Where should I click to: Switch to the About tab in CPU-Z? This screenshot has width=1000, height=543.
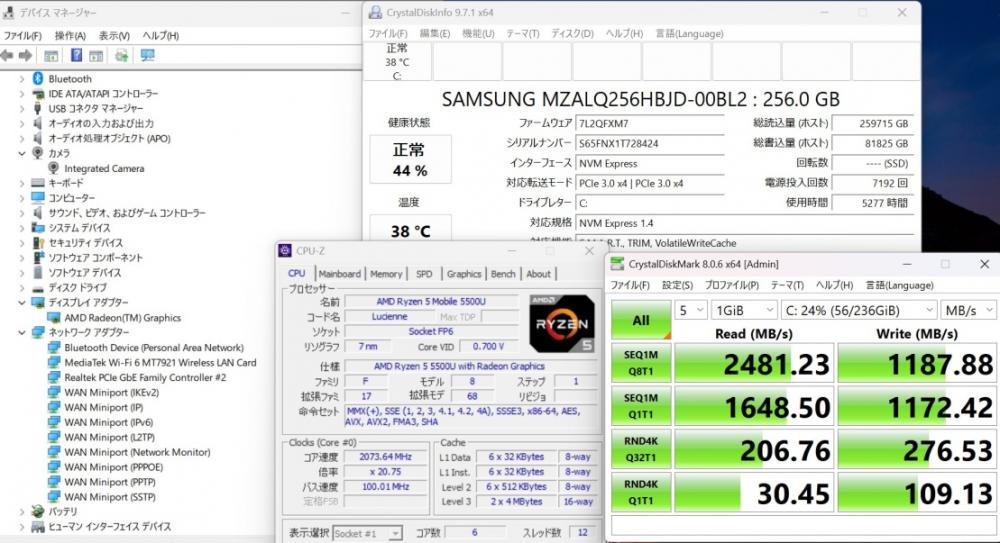click(538, 274)
